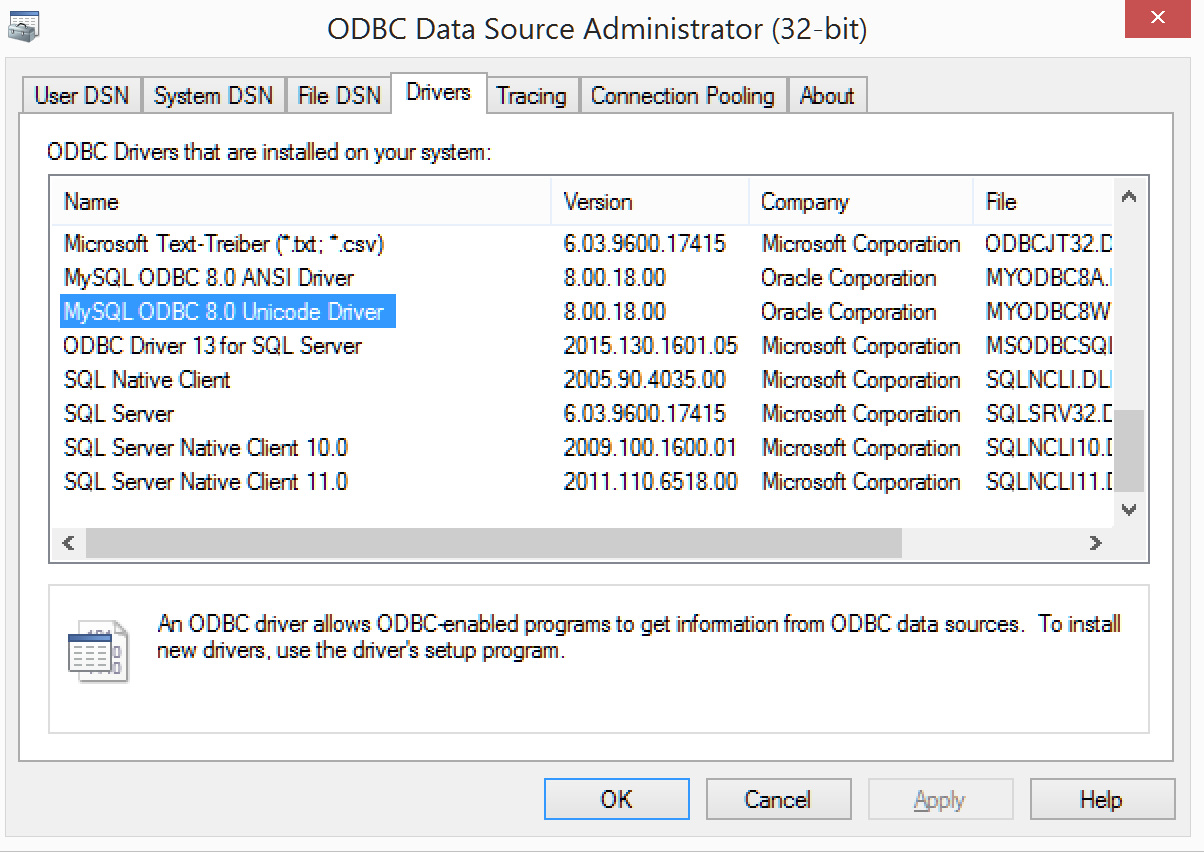
Task: Sort drivers by Name column header
Action: 300,202
